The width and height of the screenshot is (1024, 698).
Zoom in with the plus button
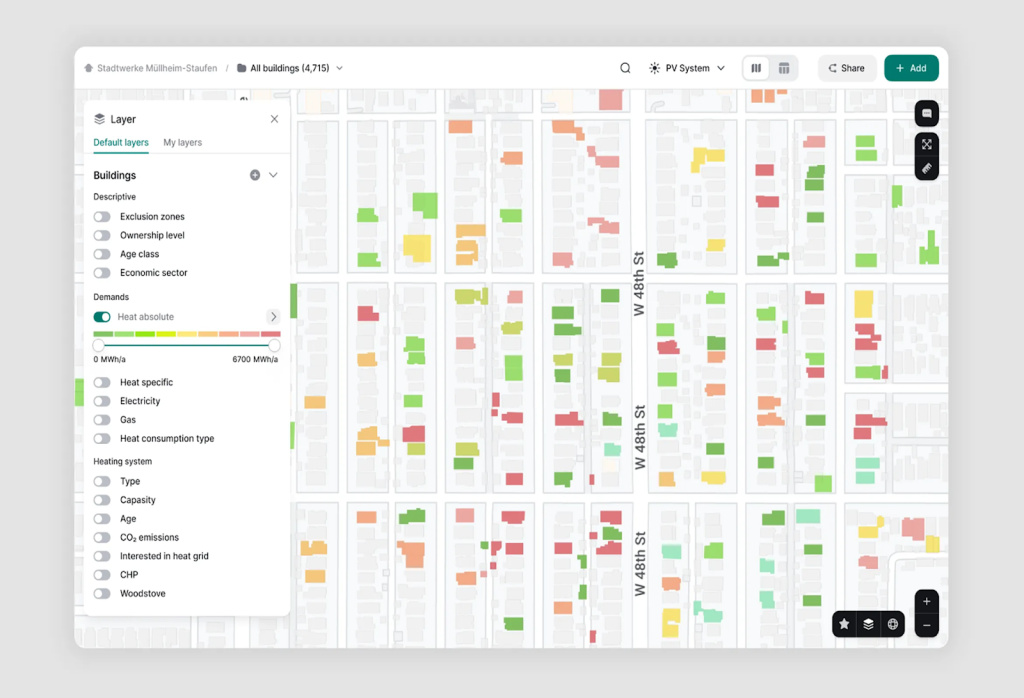(927, 601)
